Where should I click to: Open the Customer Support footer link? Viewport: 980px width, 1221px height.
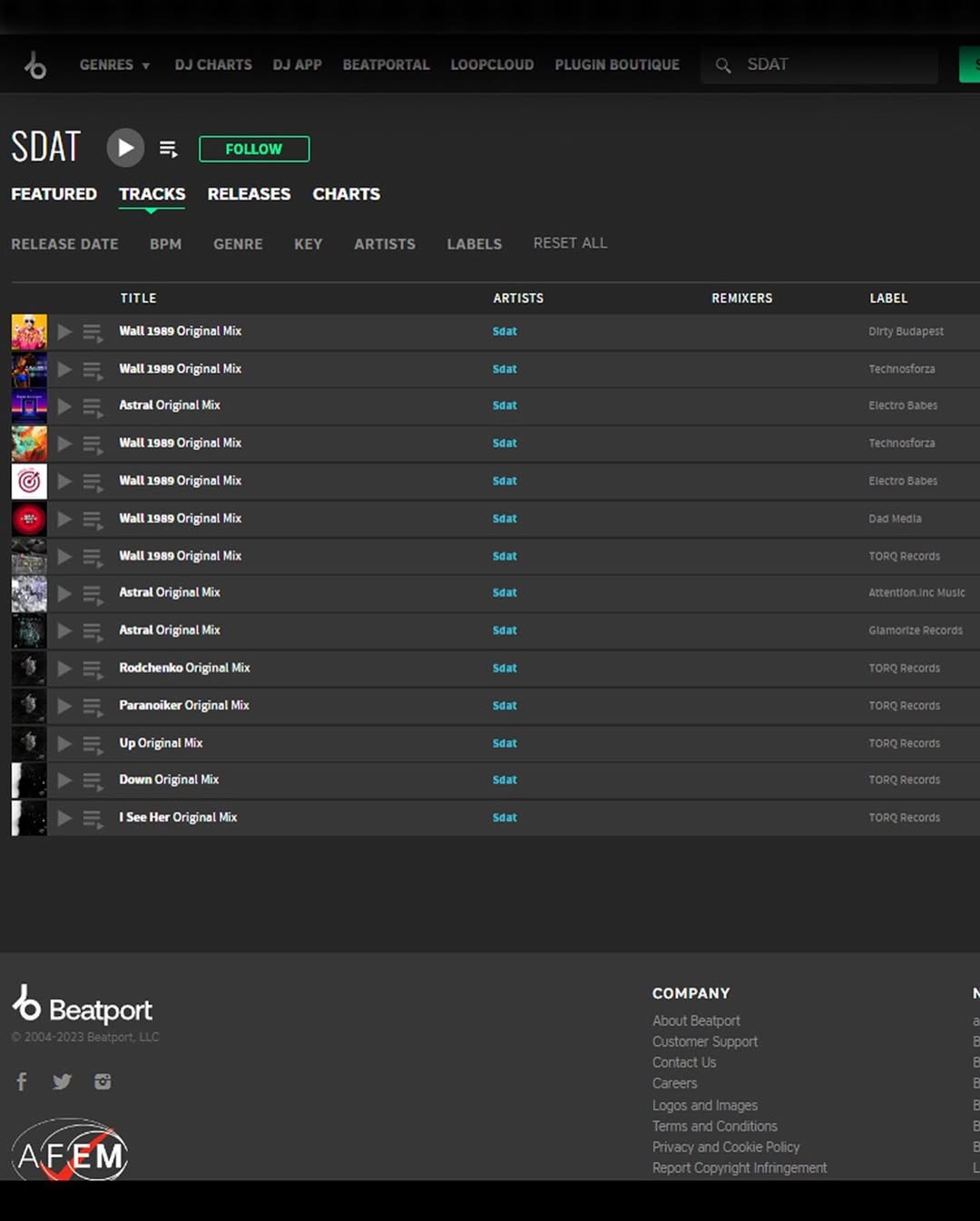(x=704, y=1041)
